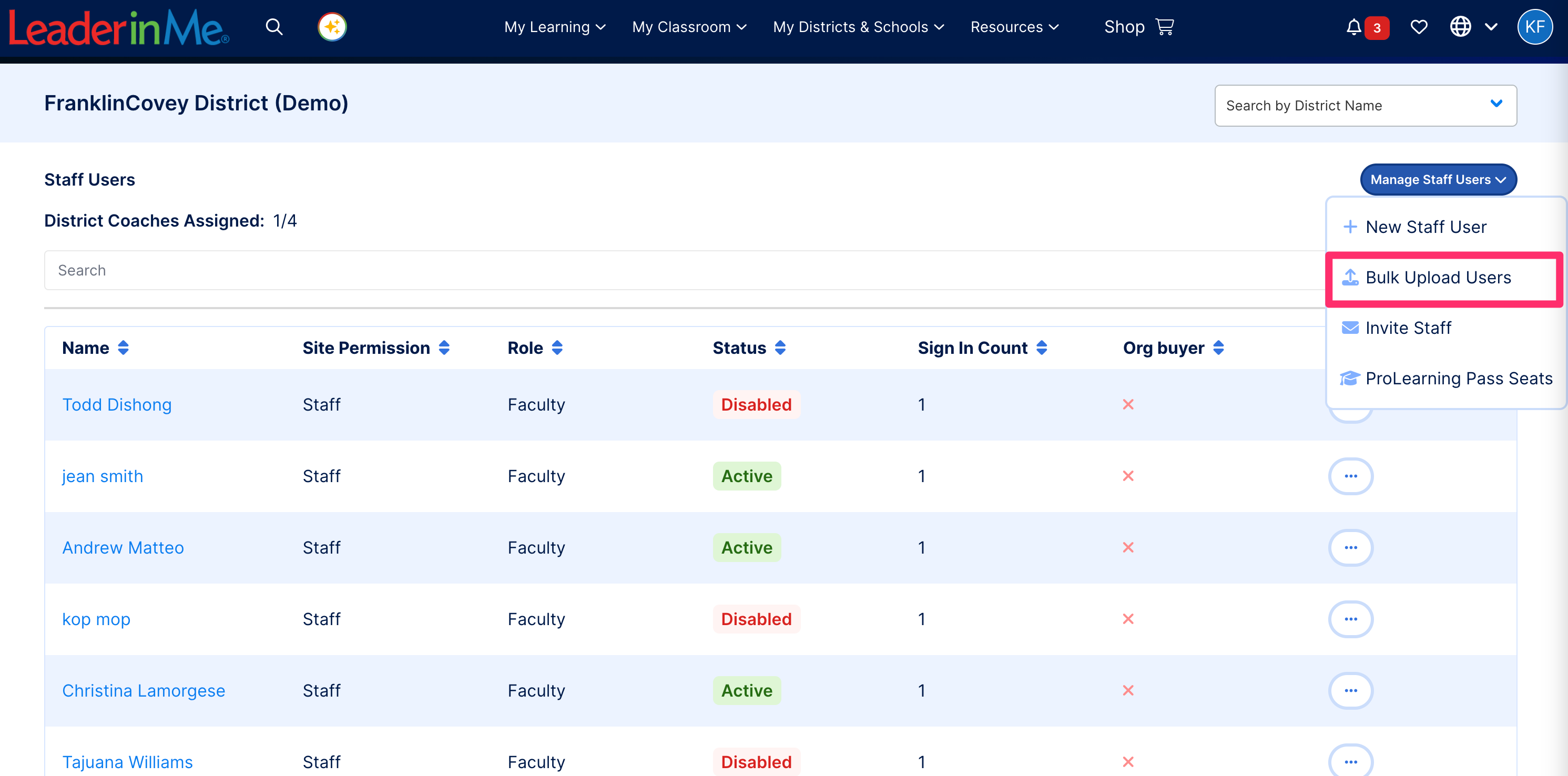Open Tajuana Williams' profile link
Image resolution: width=1568 pixels, height=776 pixels.
(127, 762)
